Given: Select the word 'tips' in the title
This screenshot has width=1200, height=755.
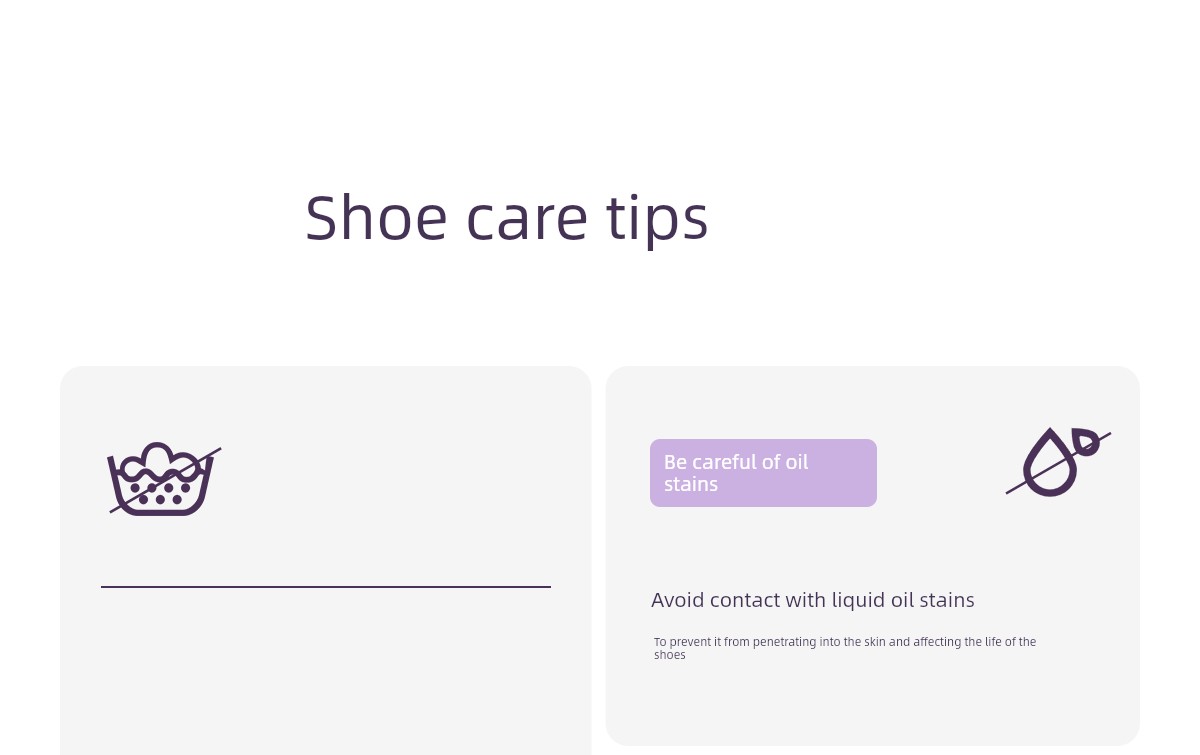Looking at the screenshot, I should tap(658, 218).
